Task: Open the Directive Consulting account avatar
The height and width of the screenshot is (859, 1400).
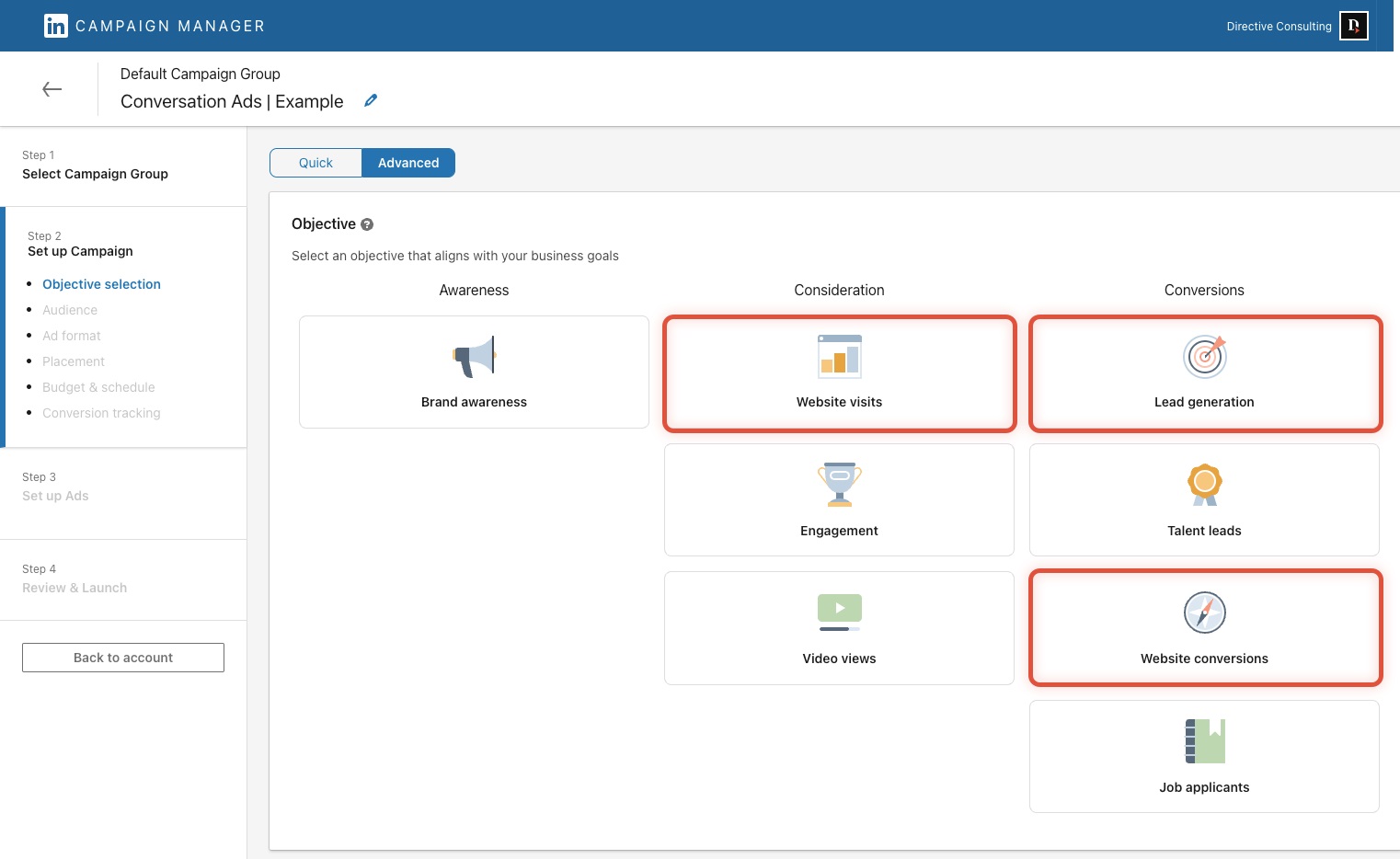Action: [x=1353, y=26]
